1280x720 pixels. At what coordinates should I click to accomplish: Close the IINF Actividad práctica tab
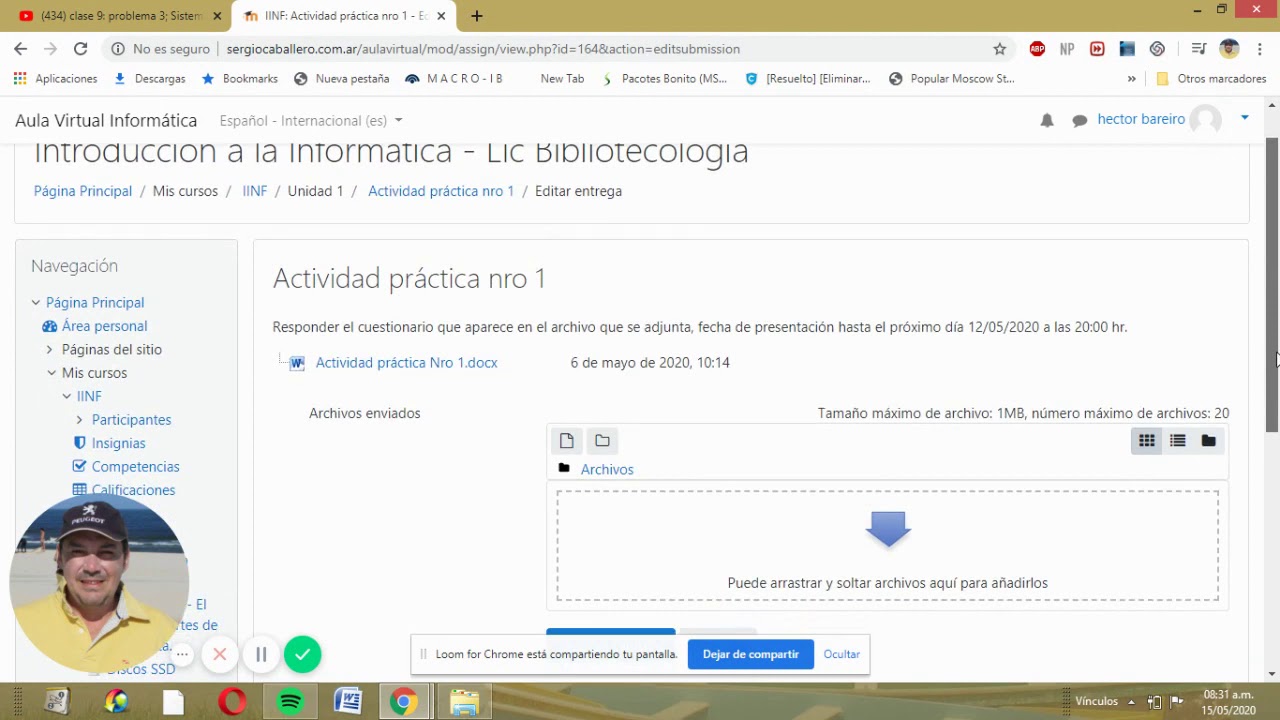pyautogui.click(x=441, y=16)
